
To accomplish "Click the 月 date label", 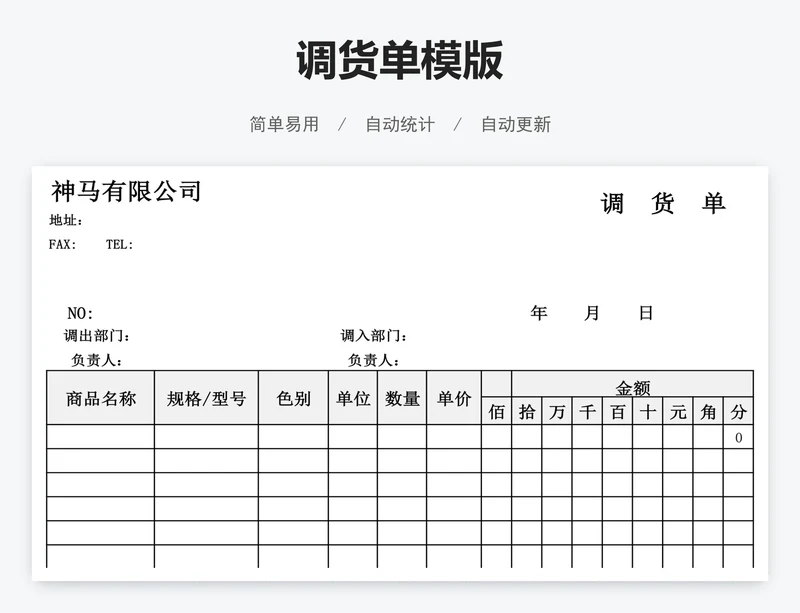I will [592, 312].
